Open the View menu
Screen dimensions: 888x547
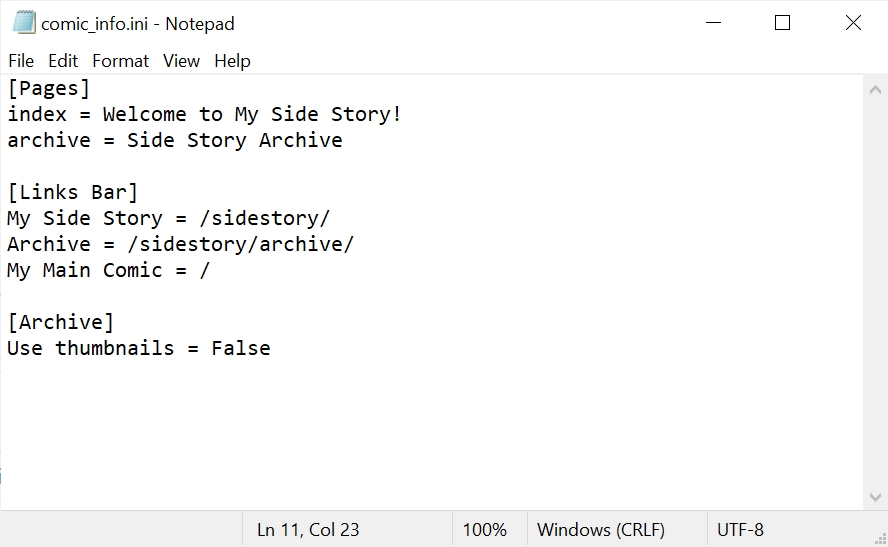[x=181, y=61]
